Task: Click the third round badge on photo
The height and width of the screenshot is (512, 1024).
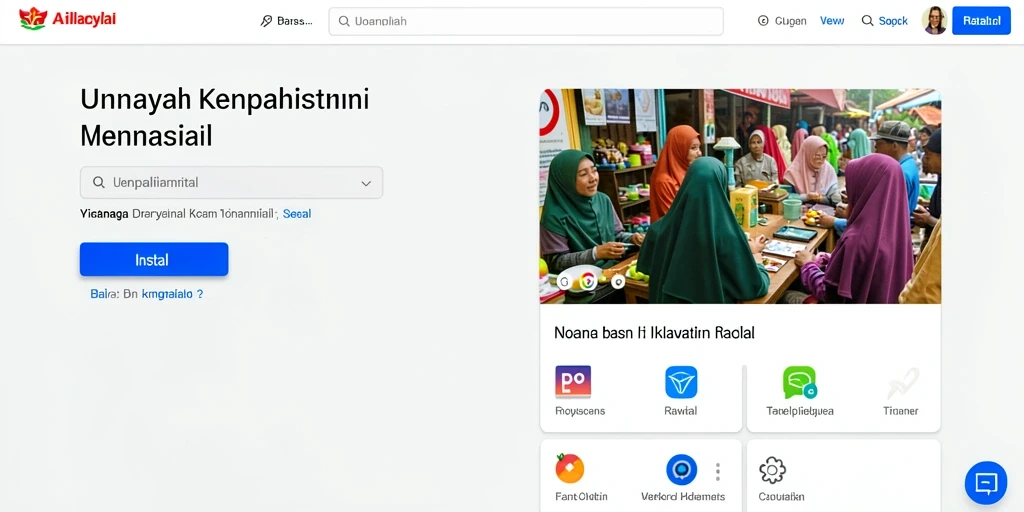Action: [x=617, y=281]
